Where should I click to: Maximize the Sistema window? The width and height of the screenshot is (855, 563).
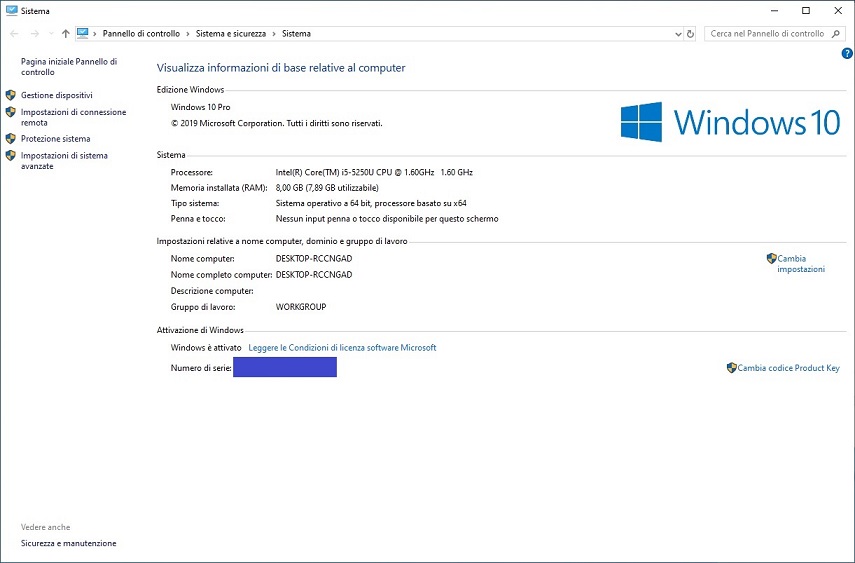(806, 10)
